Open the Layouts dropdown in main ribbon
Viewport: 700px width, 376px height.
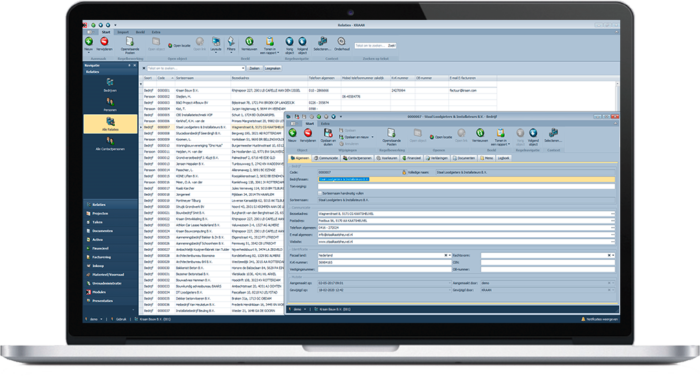(x=216, y=44)
